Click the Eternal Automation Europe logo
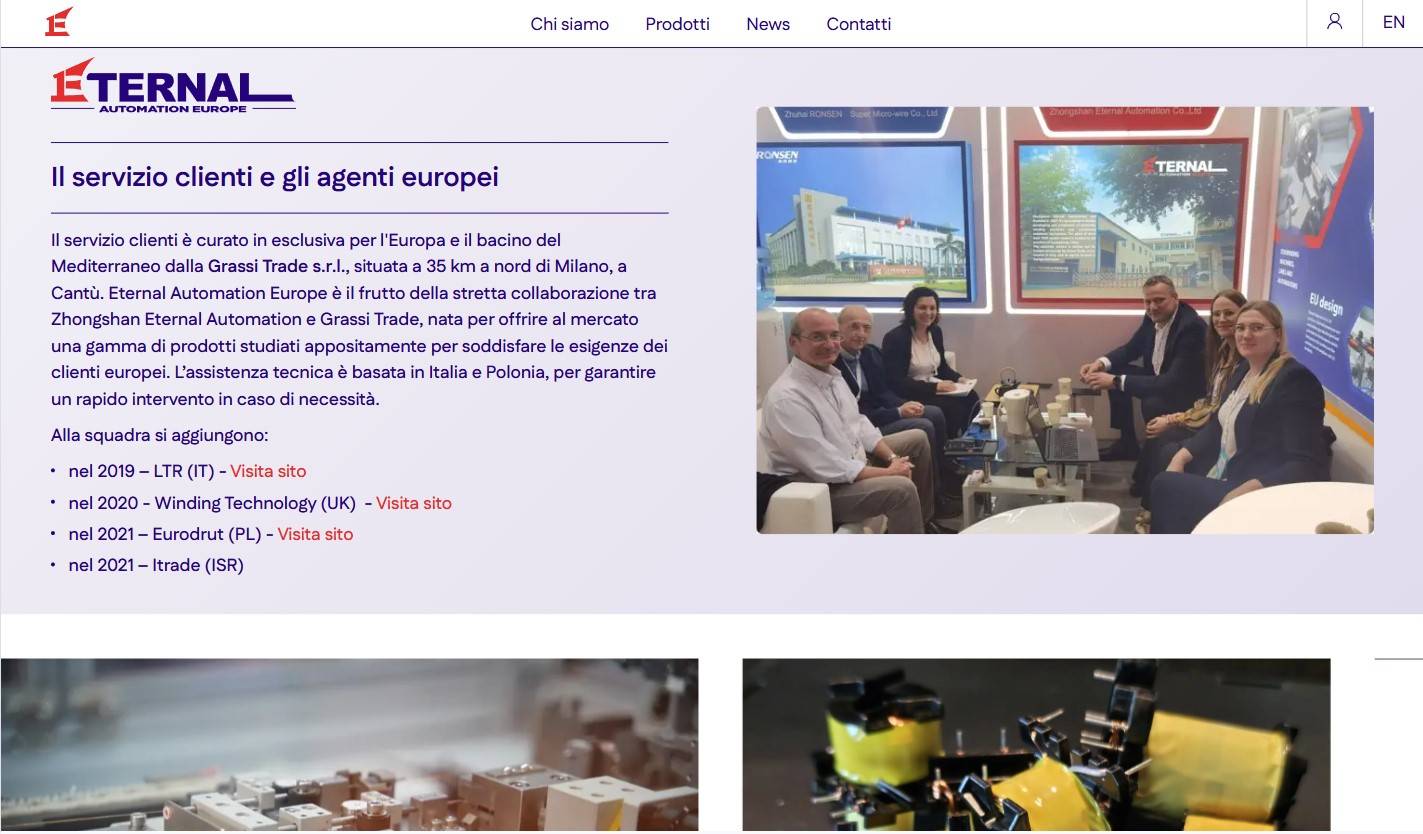This screenshot has height=834, width=1423. coord(173,86)
